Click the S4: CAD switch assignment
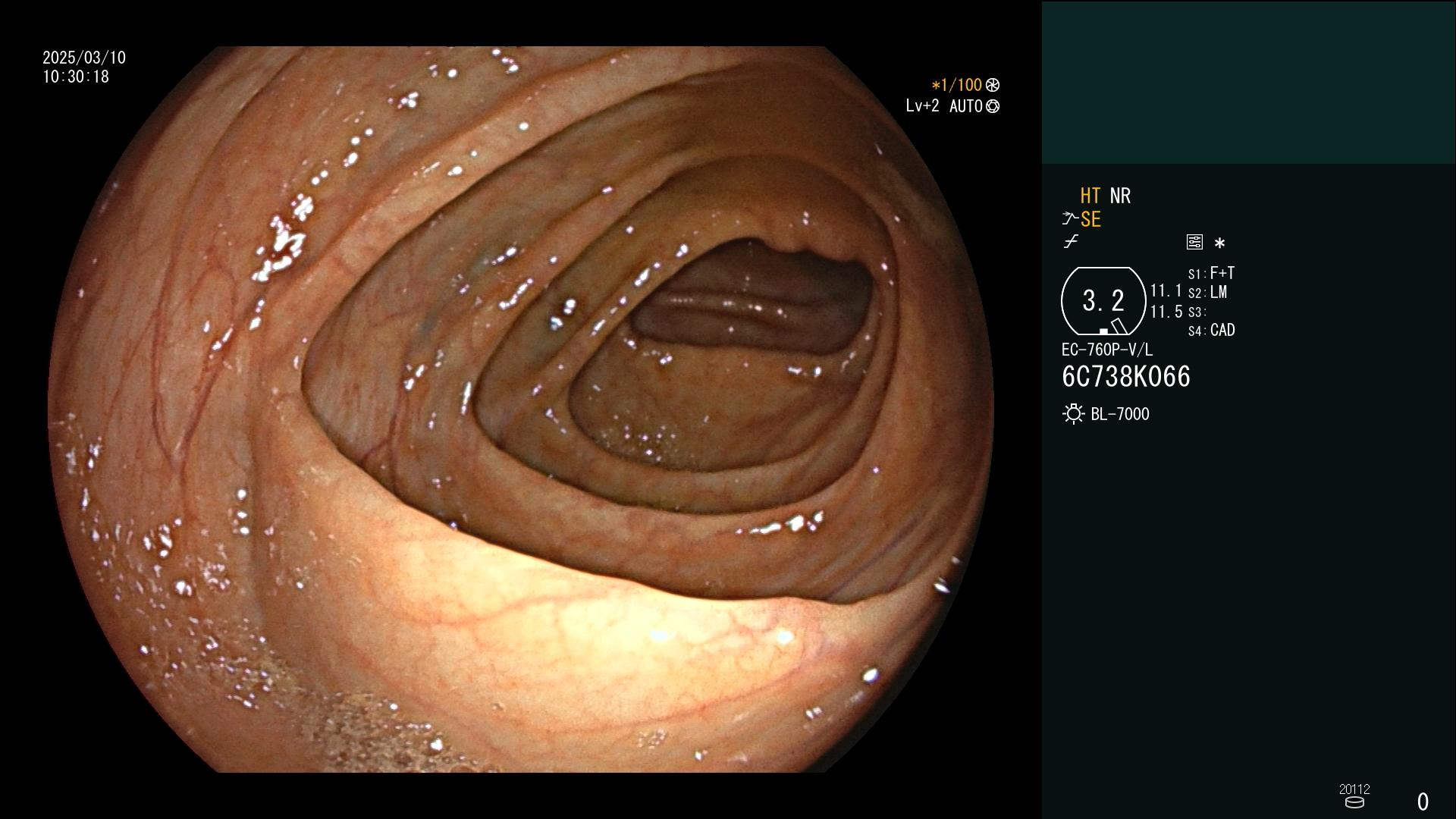This screenshot has height=819, width=1456. tap(1211, 330)
